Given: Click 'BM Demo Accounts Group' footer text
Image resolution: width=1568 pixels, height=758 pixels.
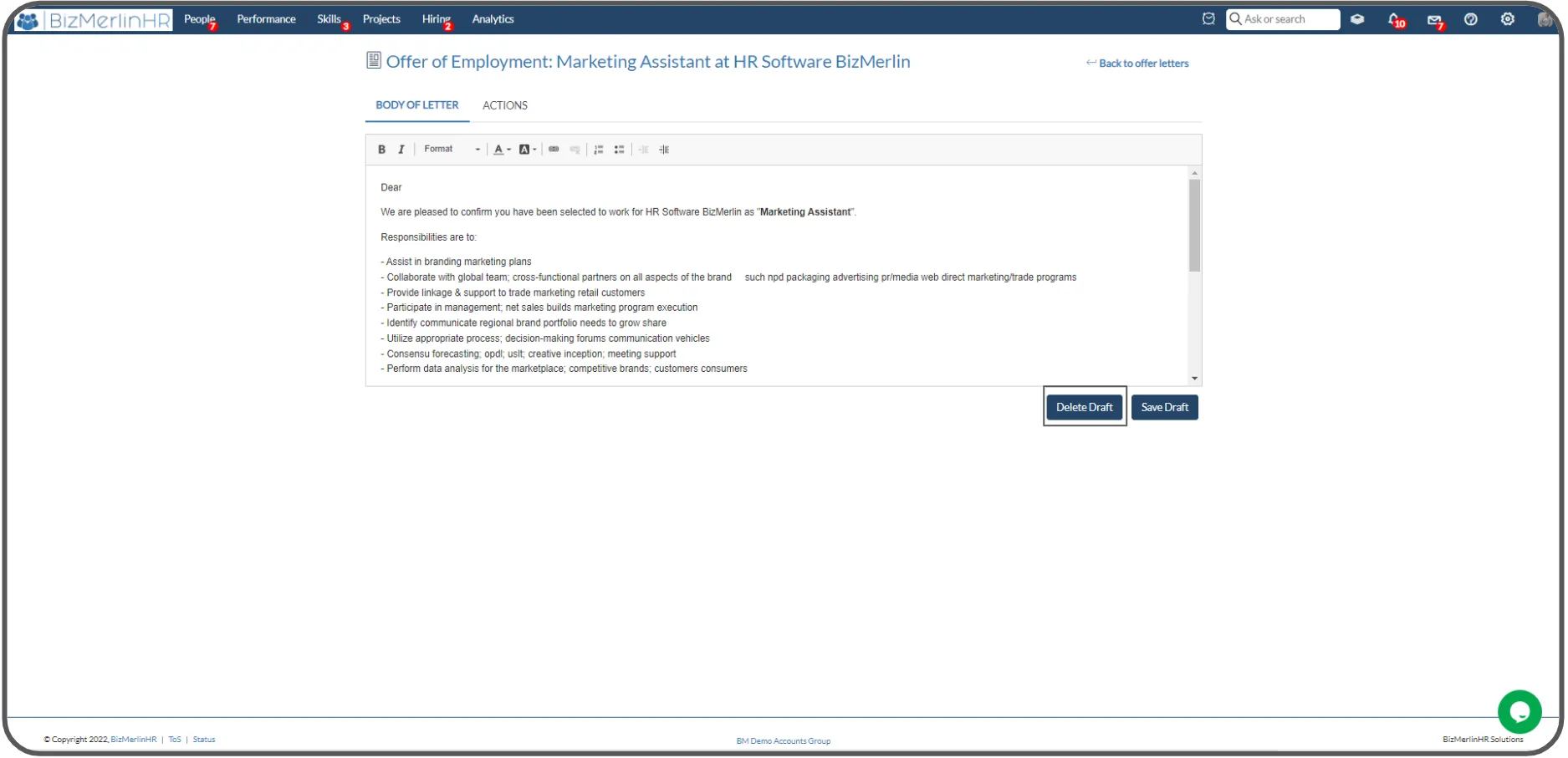Looking at the screenshot, I should click(784, 742).
